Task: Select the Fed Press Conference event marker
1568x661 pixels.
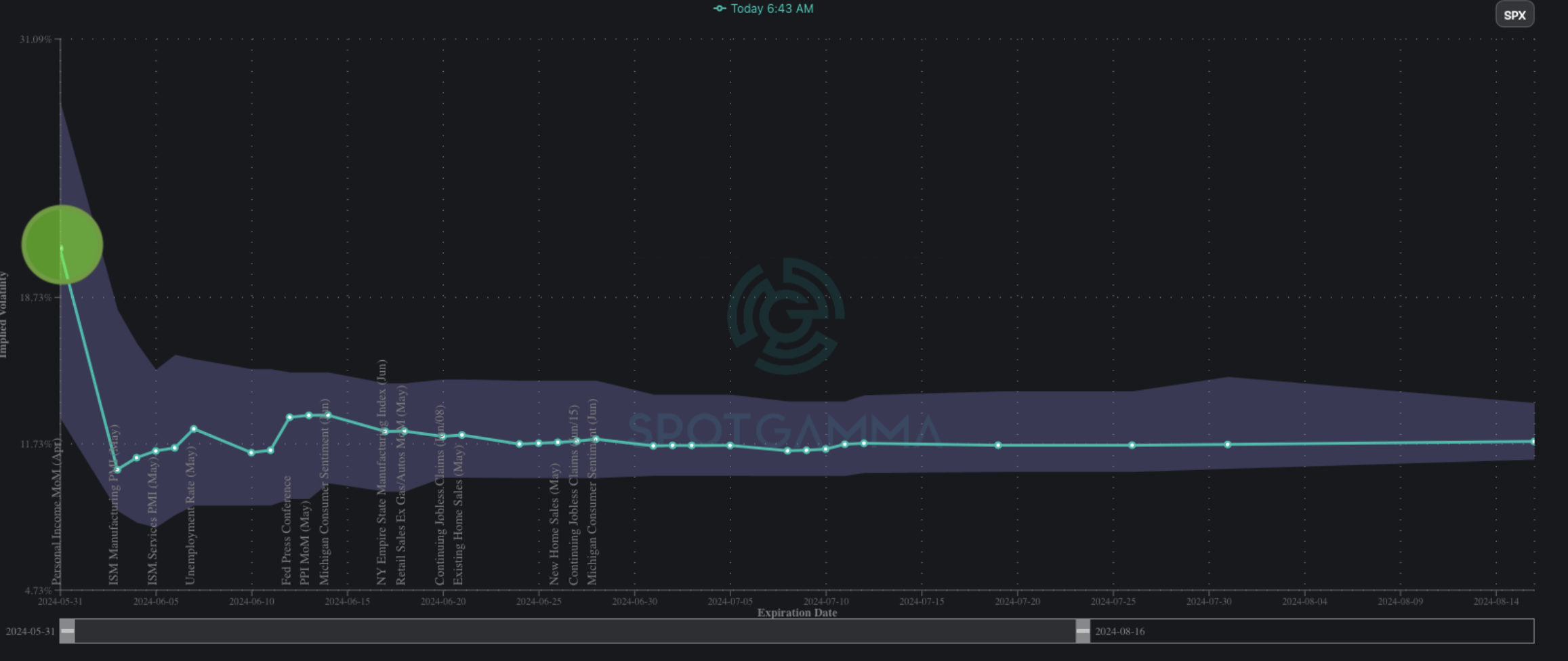Action: [x=287, y=530]
